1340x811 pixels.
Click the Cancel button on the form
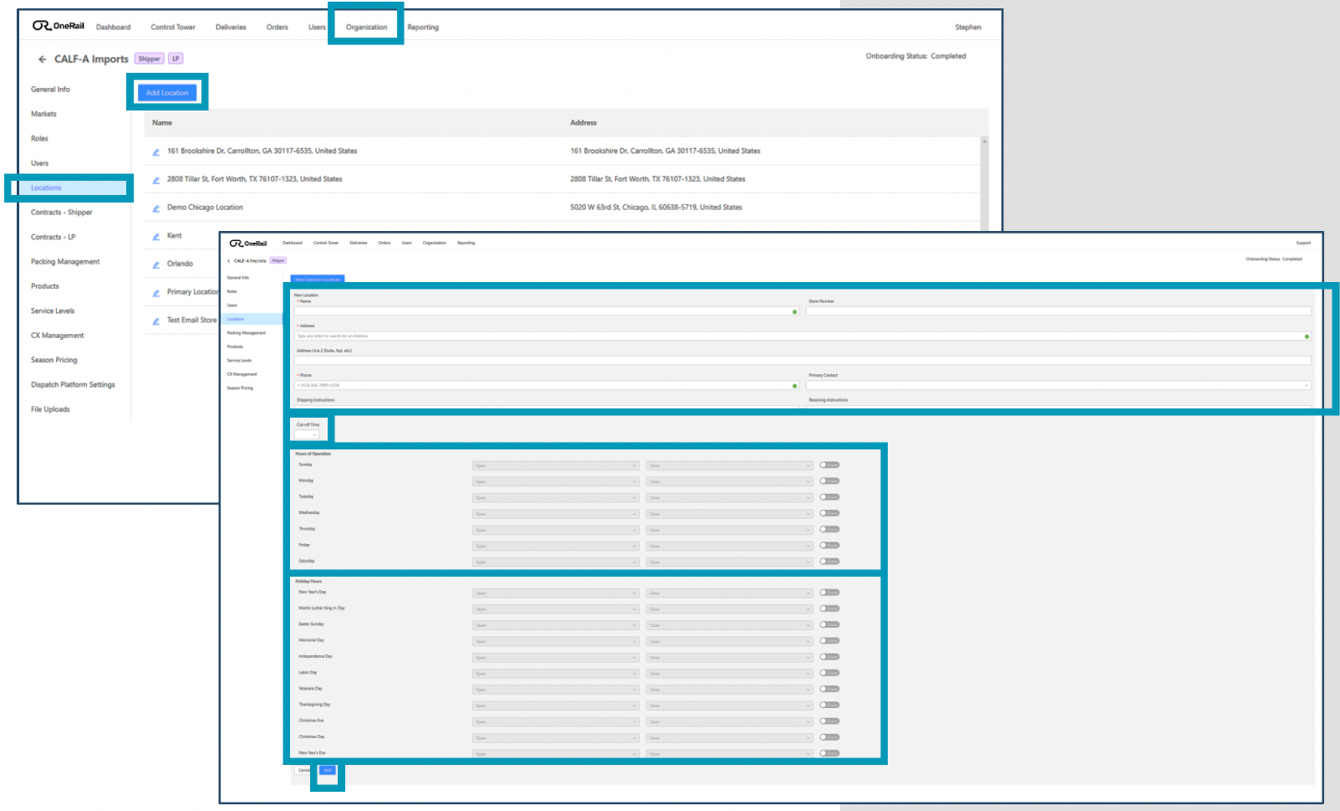[x=305, y=770]
